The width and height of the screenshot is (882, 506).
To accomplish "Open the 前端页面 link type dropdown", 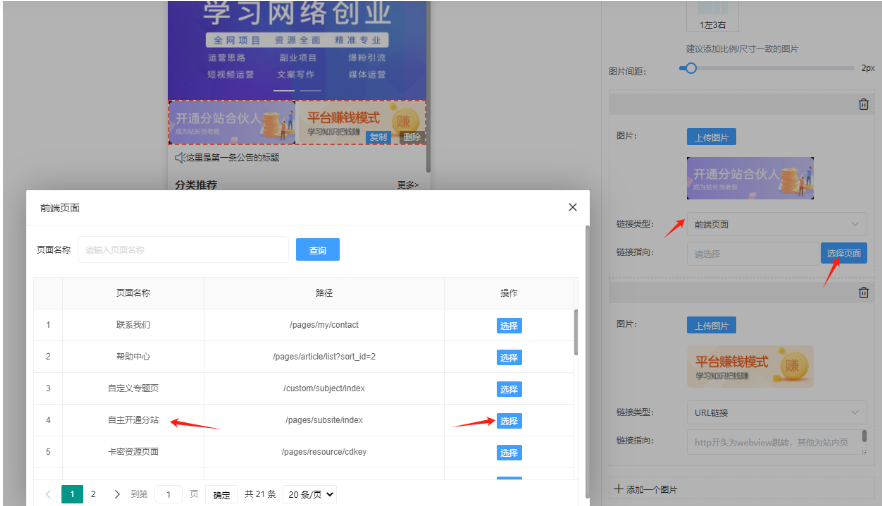I will click(x=776, y=224).
